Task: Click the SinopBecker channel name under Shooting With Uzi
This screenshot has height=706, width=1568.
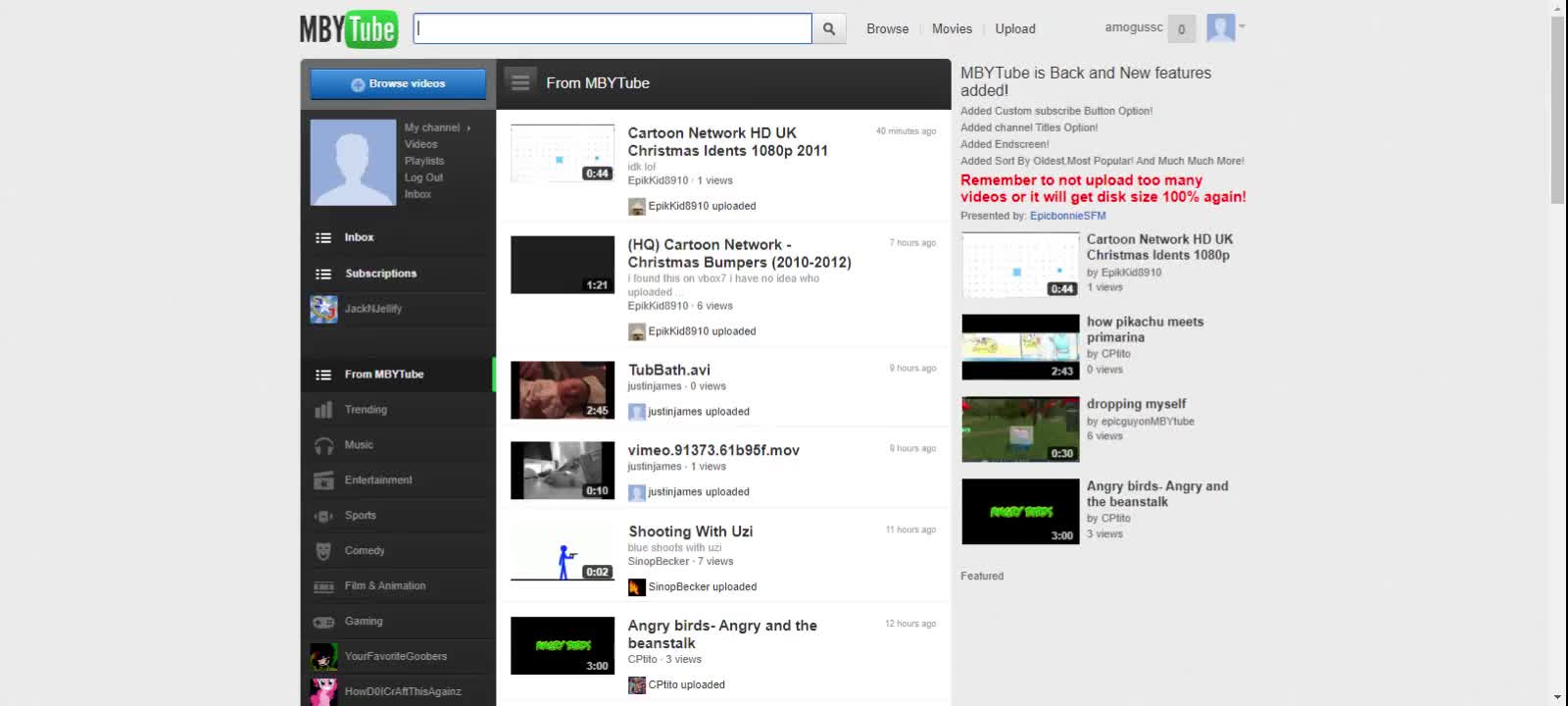Action: [659, 562]
